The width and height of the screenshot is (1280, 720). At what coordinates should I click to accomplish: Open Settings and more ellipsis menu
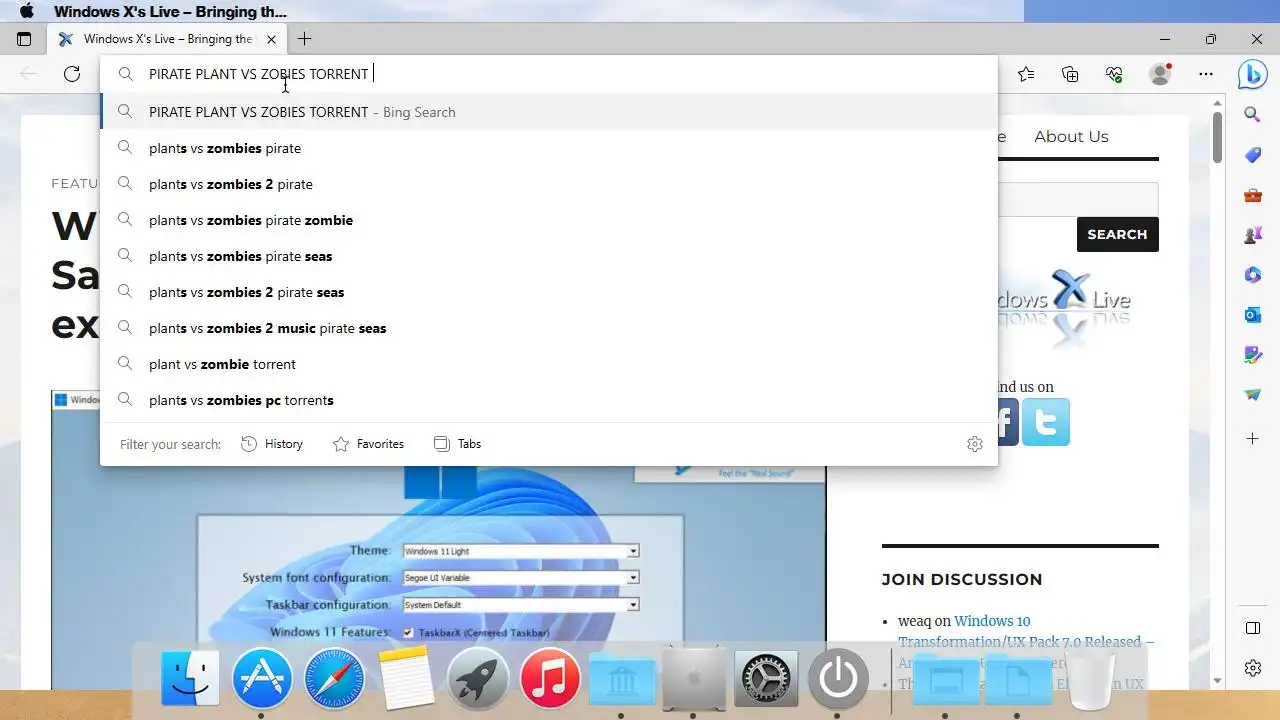click(1206, 74)
